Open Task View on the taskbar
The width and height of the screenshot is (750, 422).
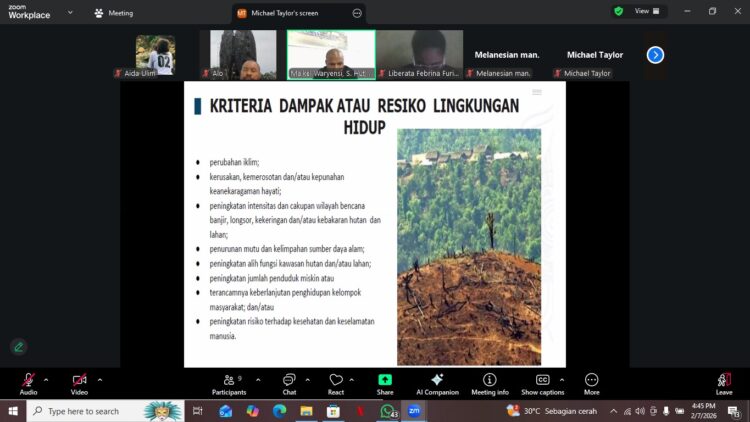click(x=197, y=411)
